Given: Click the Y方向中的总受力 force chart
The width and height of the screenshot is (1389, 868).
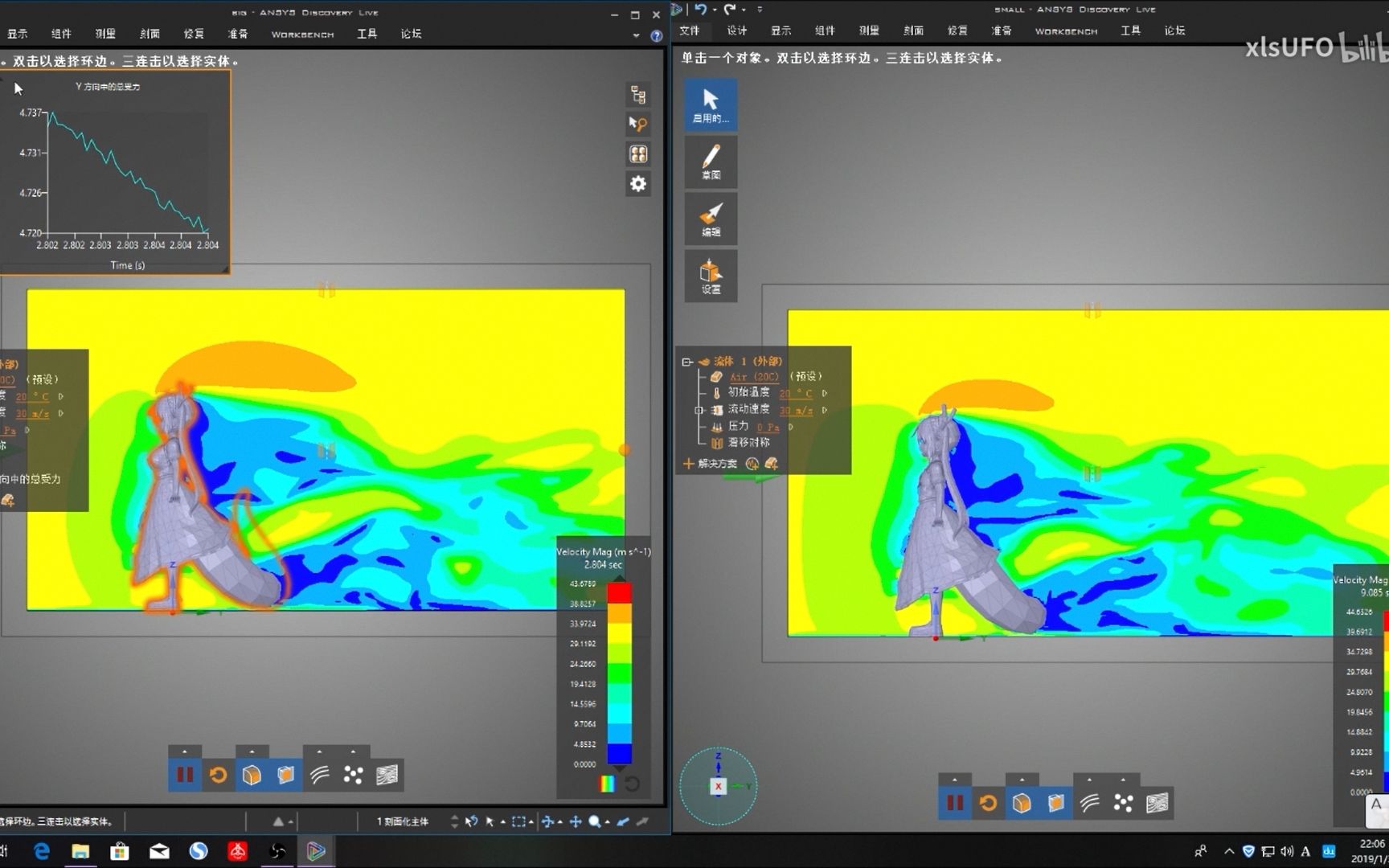Looking at the screenshot, I should point(115,173).
